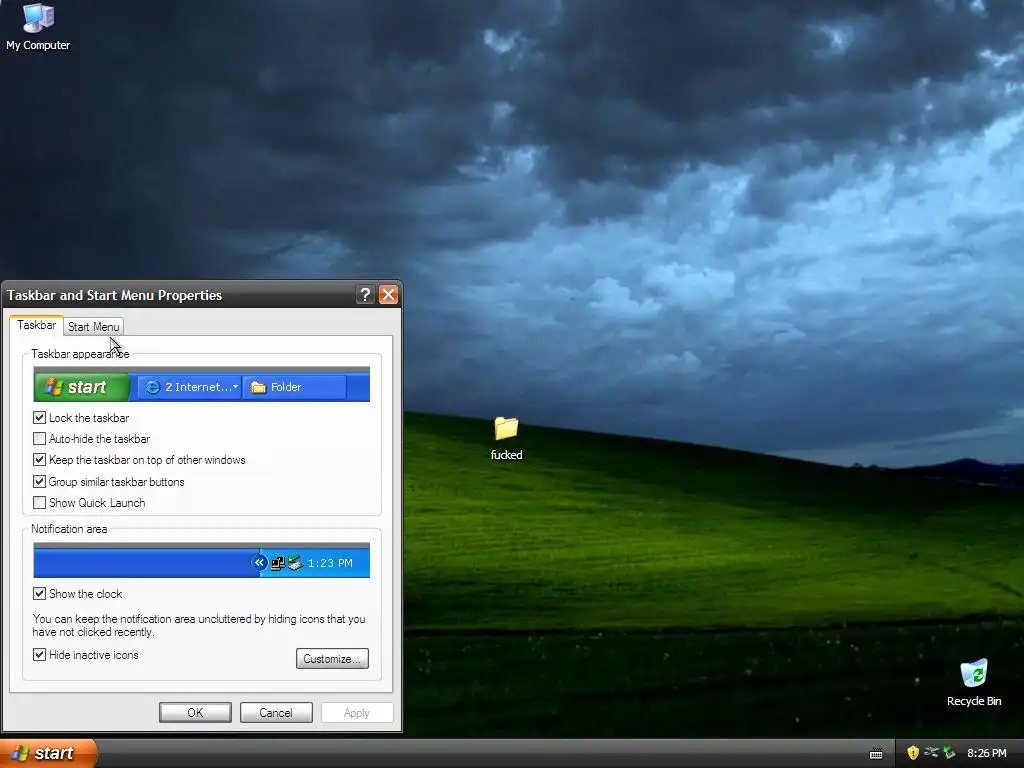Open the My Computer desktop icon
1024x768 pixels.
[38, 26]
